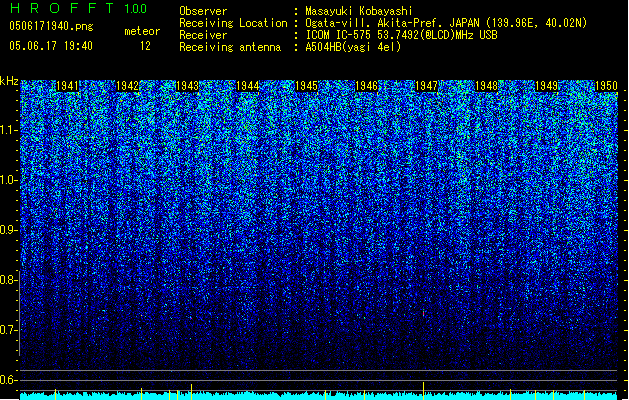Click the 0.6 frequency axis label
The width and height of the screenshot is (629, 400).
click(x=8, y=380)
